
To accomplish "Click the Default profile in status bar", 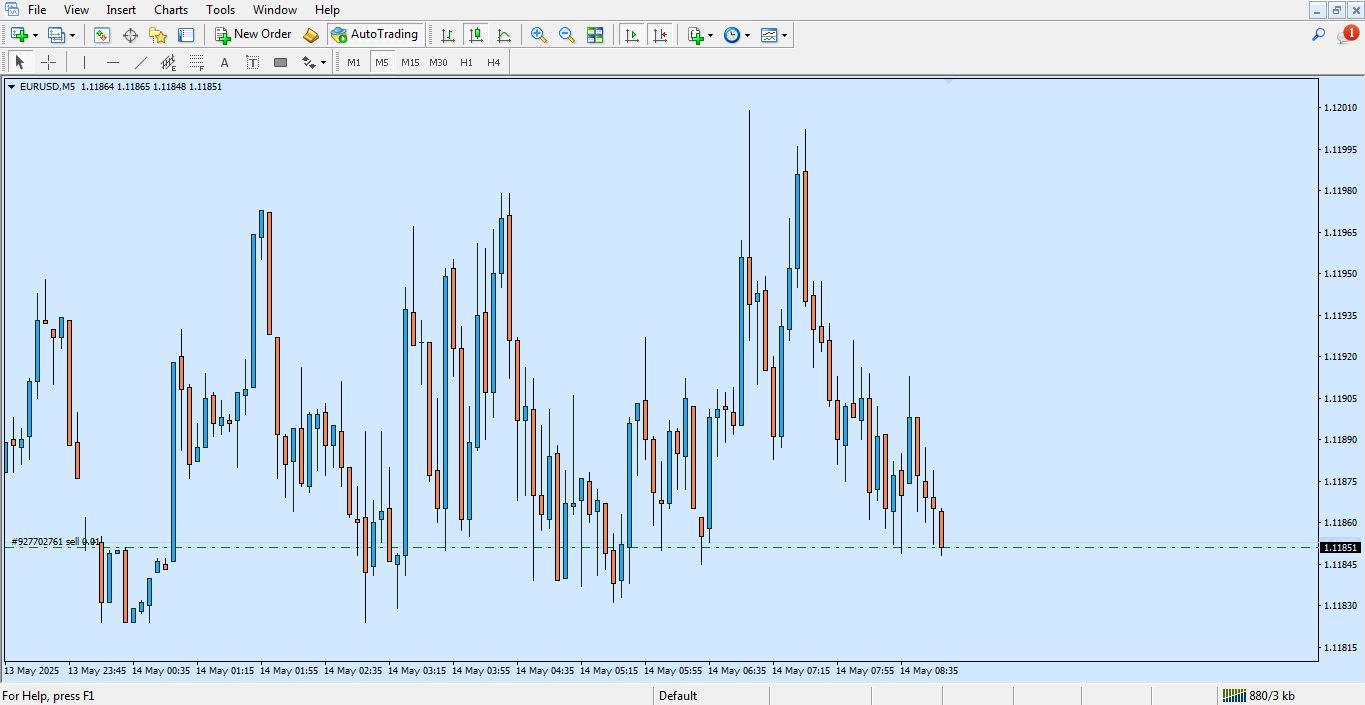I will (x=678, y=696).
